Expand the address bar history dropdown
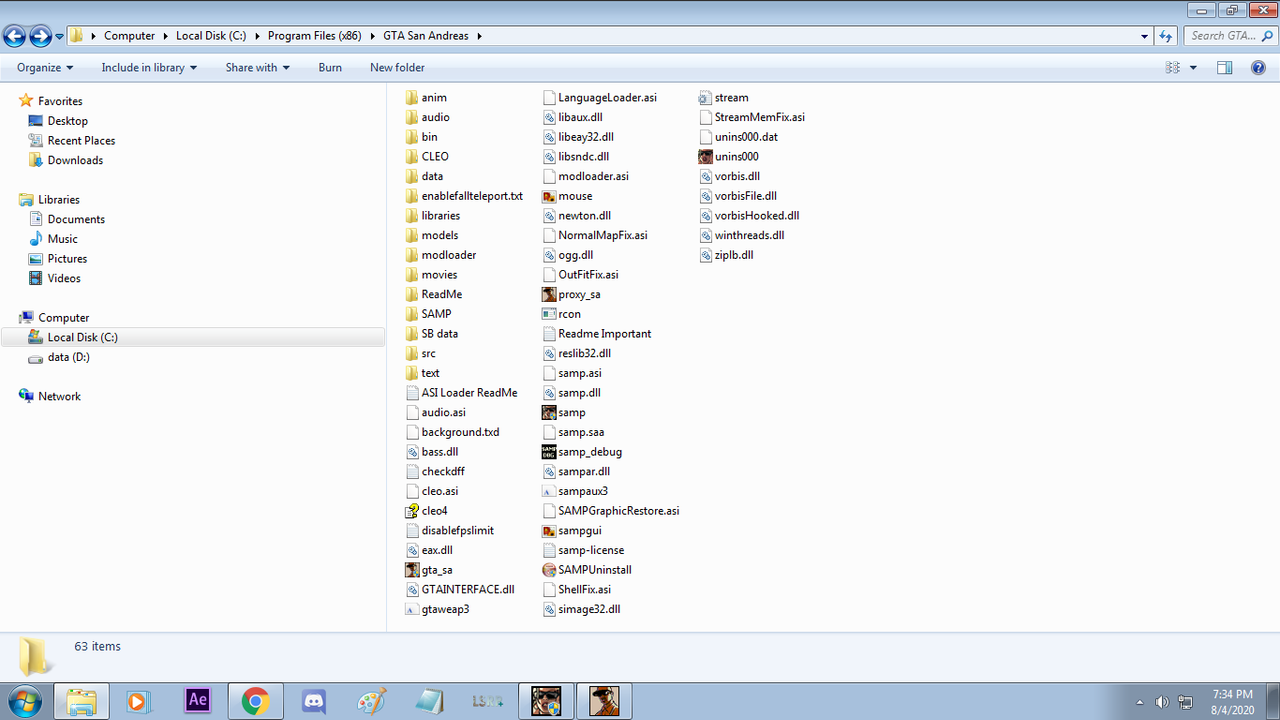 point(1145,36)
